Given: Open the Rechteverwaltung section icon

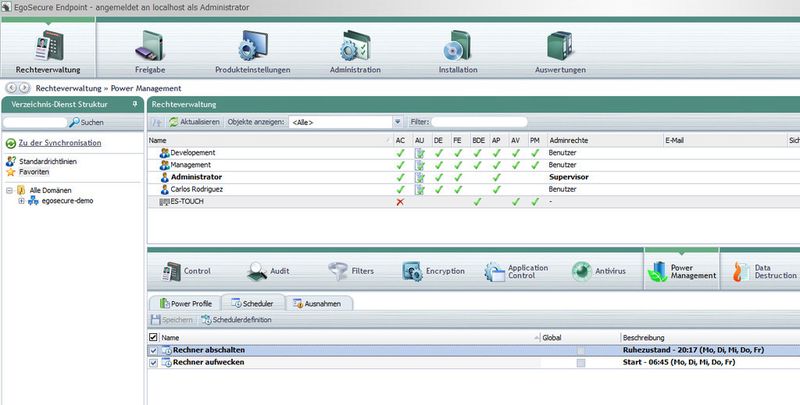Looking at the screenshot, I should pyautogui.click(x=49, y=46).
